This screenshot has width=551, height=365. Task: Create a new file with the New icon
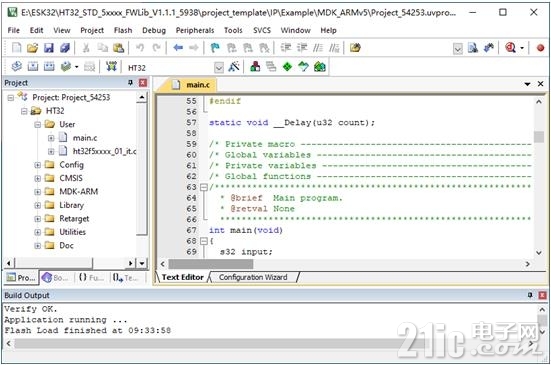(17, 47)
